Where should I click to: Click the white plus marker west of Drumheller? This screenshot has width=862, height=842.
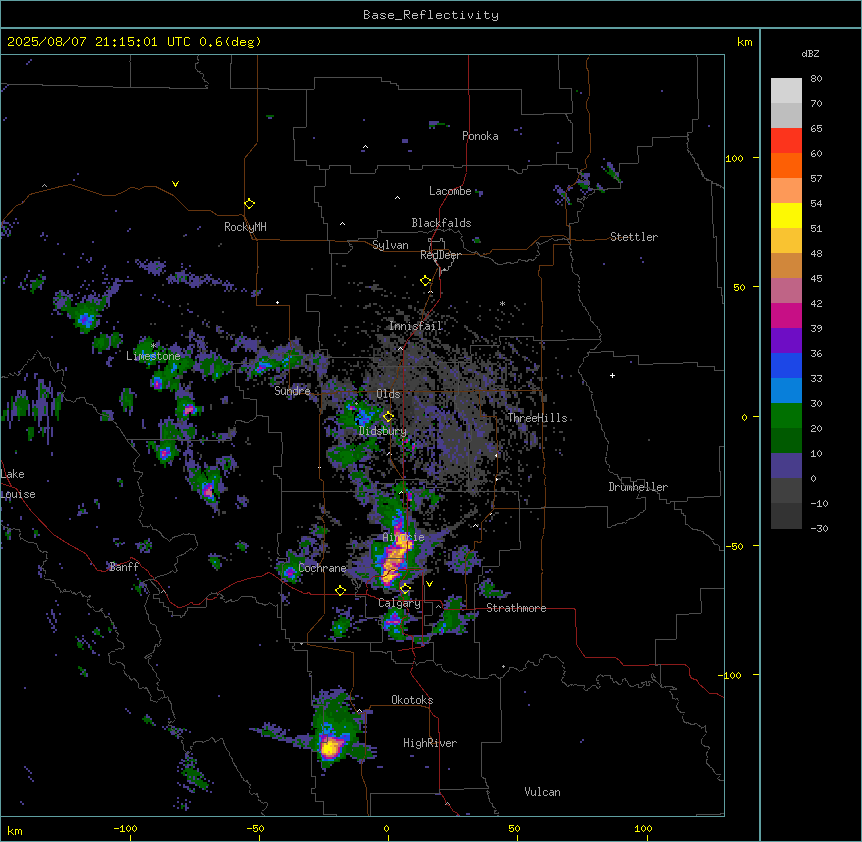point(612,375)
